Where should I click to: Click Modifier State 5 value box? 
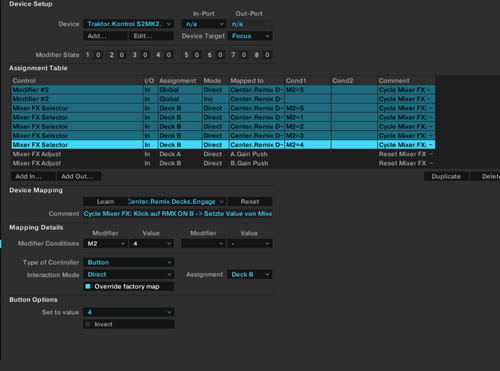197,55
